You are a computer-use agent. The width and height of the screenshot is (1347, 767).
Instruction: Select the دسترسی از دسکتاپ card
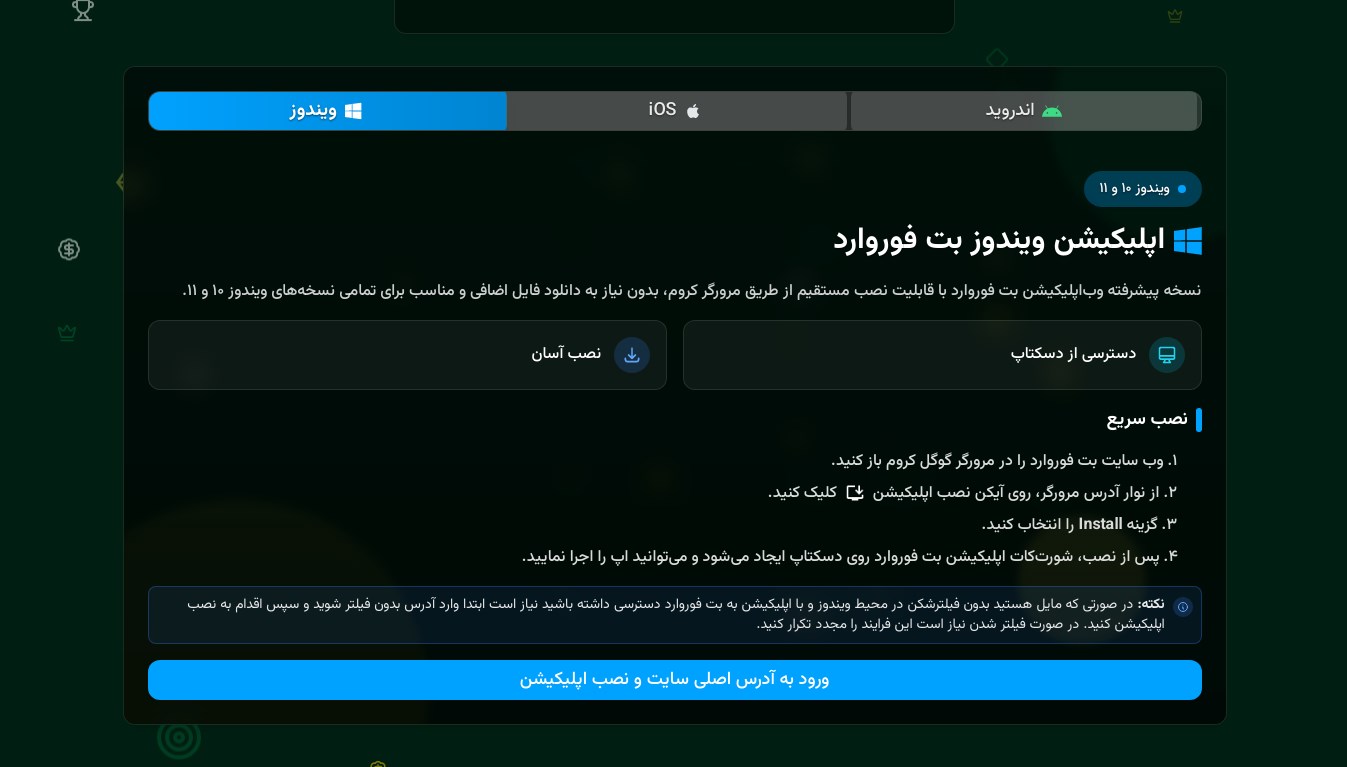click(x=942, y=355)
